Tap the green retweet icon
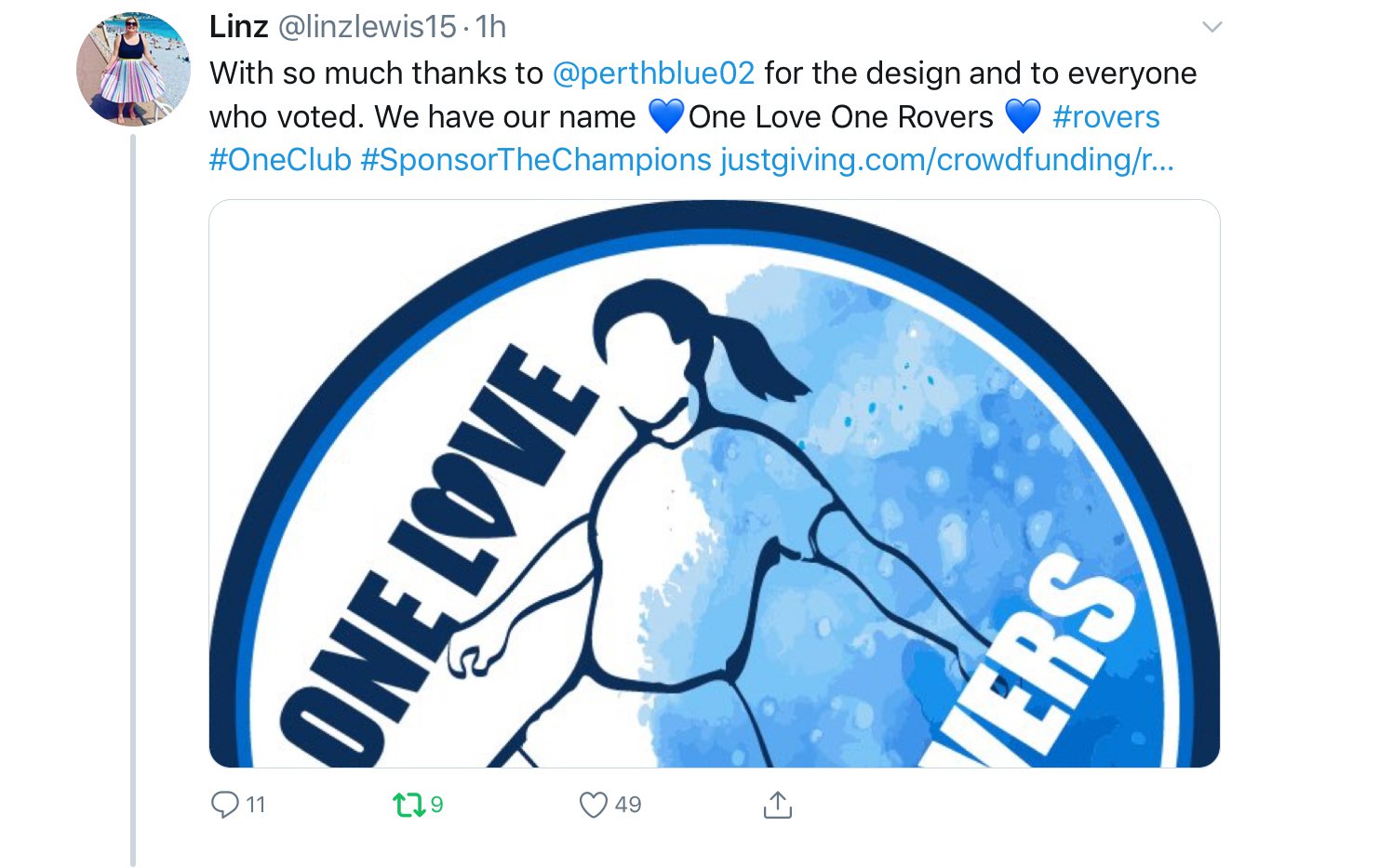The height and width of the screenshot is (868, 1392). [408, 805]
